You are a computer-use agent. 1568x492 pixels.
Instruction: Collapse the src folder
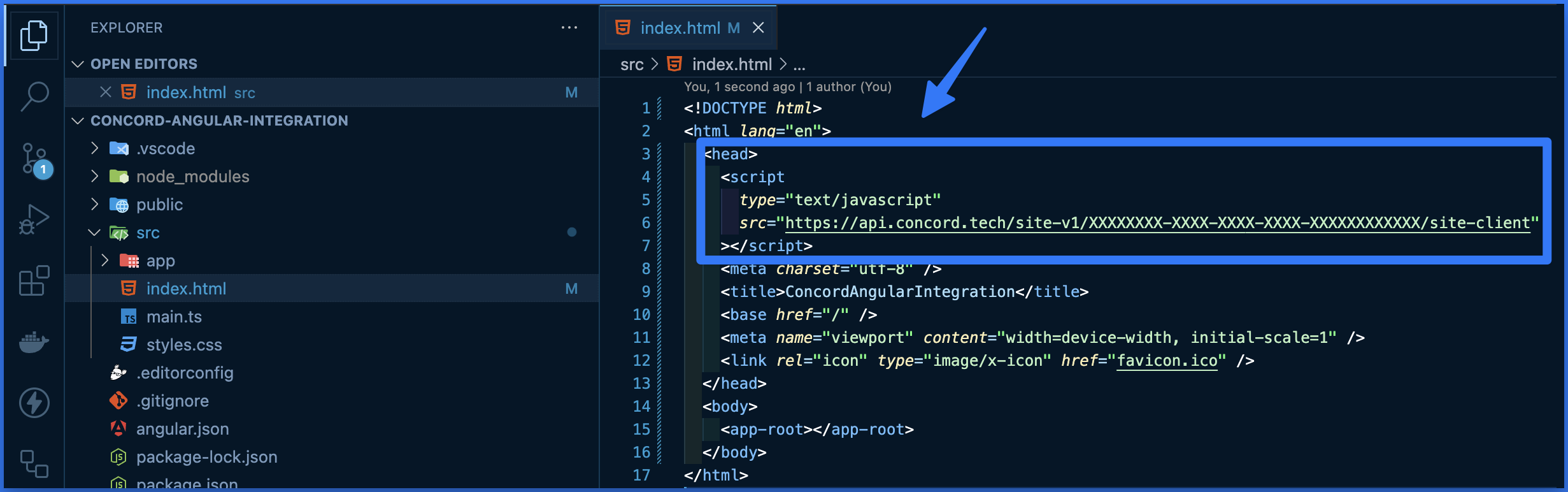click(x=95, y=233)
